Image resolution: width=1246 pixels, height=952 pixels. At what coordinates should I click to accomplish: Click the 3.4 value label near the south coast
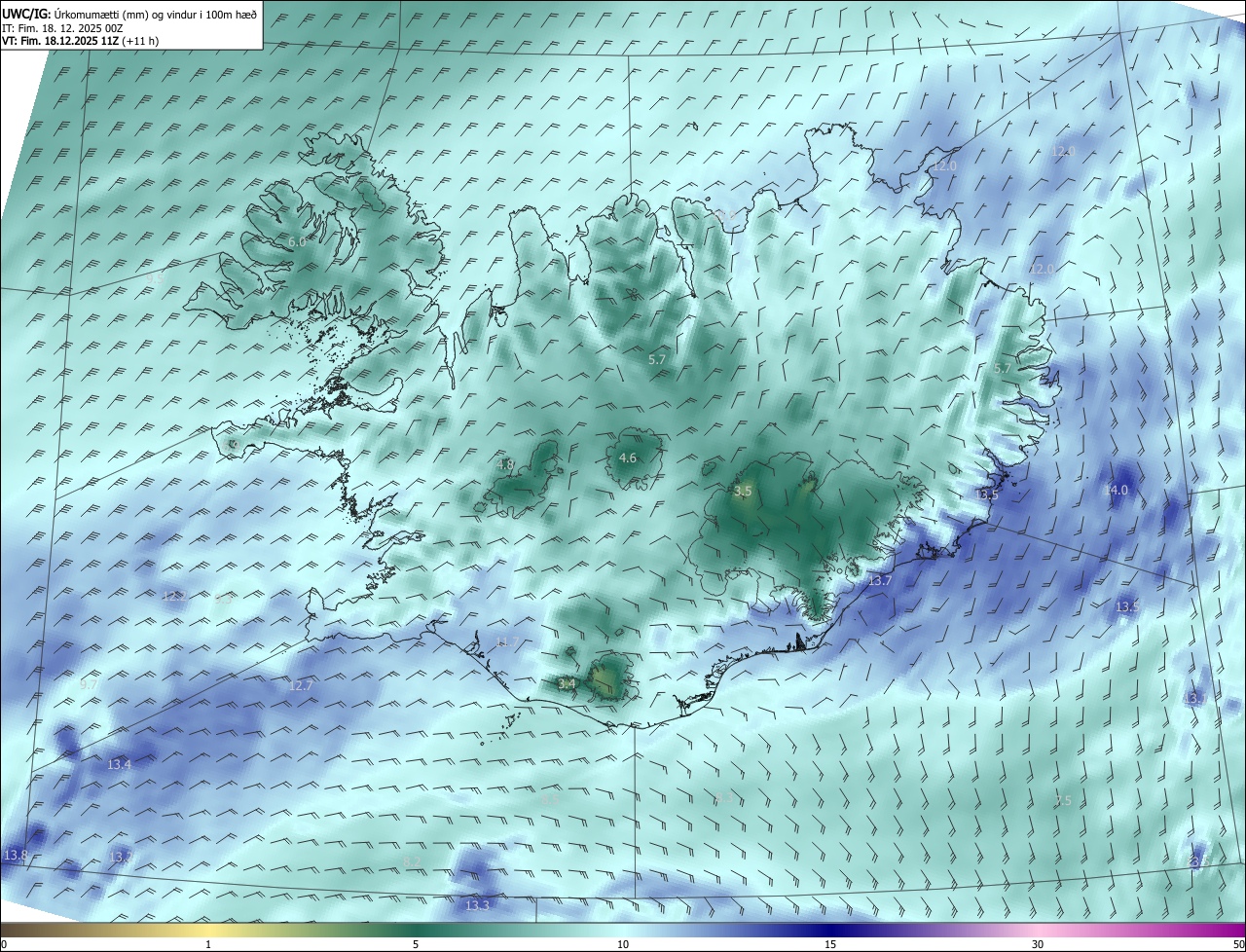(x=568, y=684)
